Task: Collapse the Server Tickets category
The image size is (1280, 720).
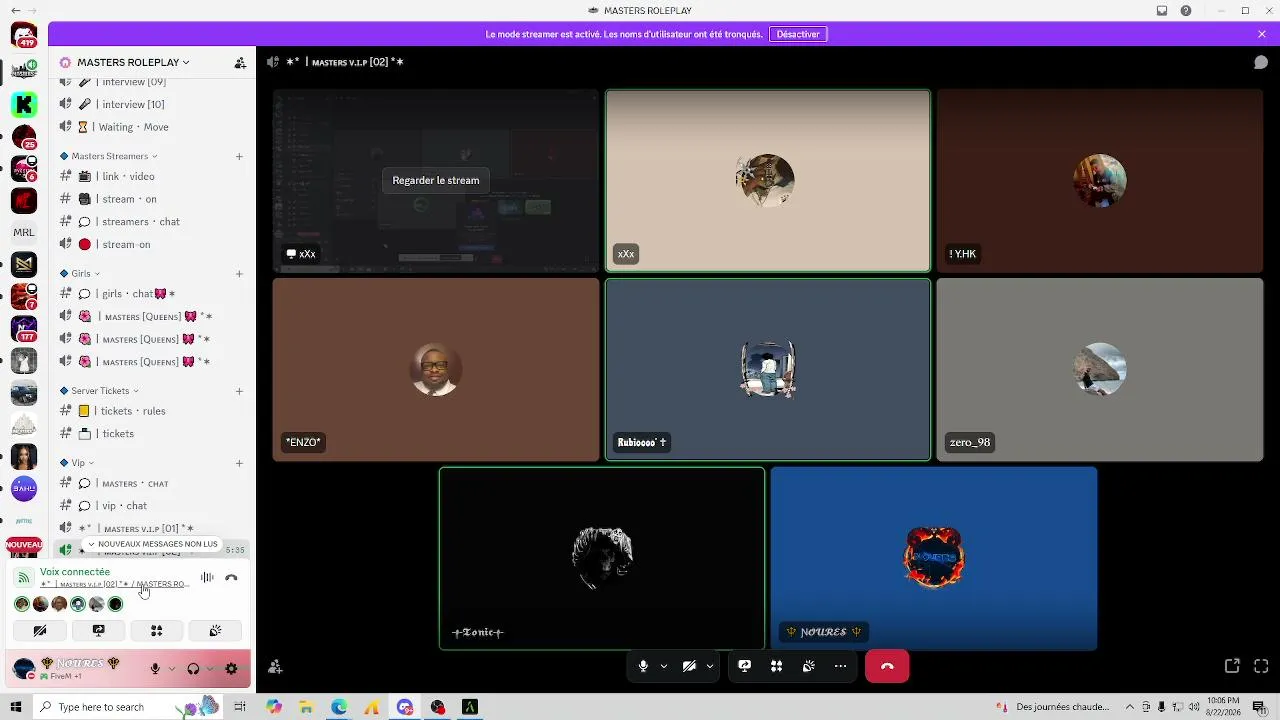Action: click(x=99, y=391)
